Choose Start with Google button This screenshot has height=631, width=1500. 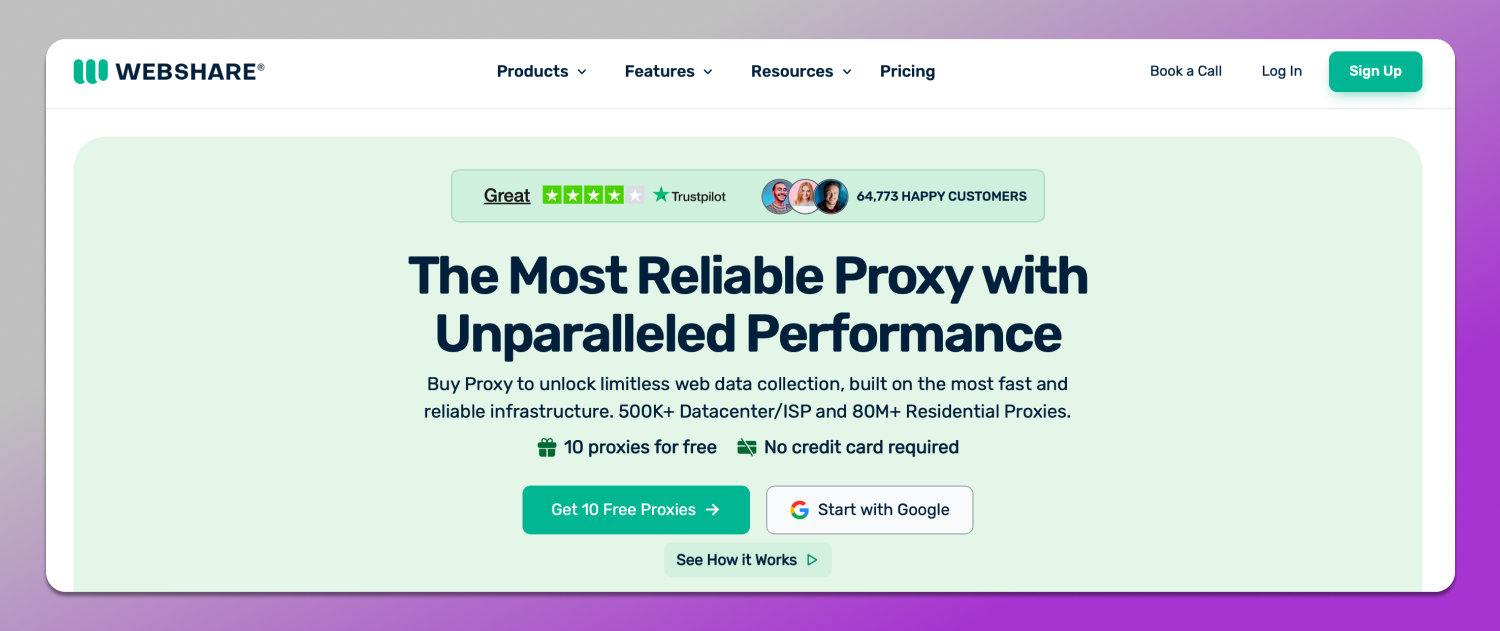tap(869, 510)
